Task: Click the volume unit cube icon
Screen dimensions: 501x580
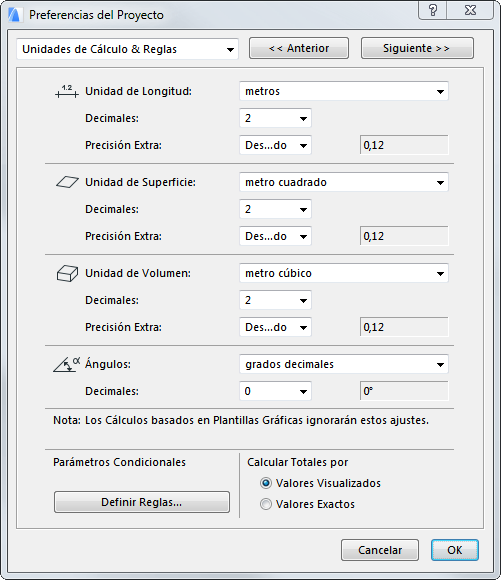Action: 67,274
